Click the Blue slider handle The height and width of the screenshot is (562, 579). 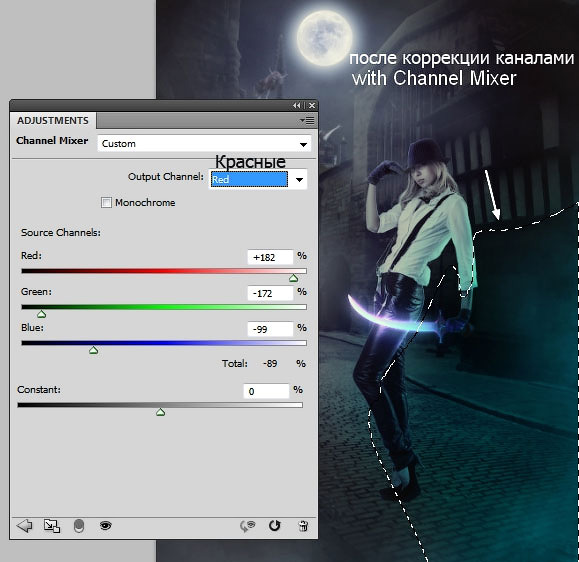click(93, 350)
